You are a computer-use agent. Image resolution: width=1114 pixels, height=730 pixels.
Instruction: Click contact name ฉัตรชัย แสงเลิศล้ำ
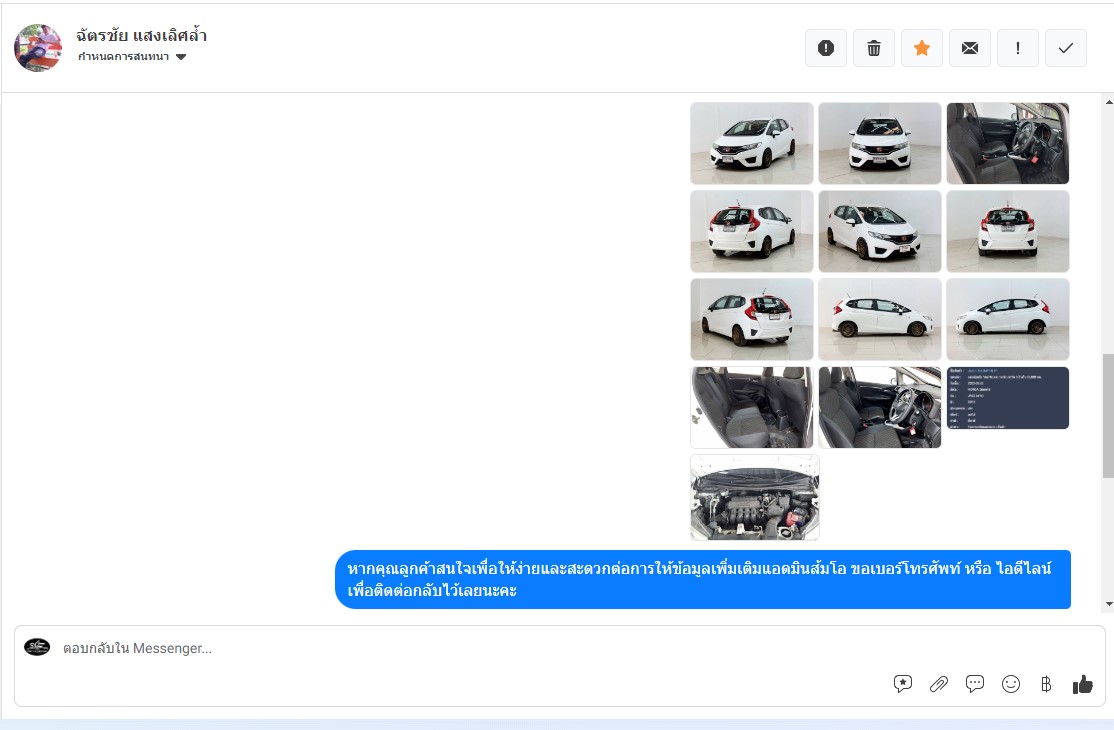(x=141, y=35)
